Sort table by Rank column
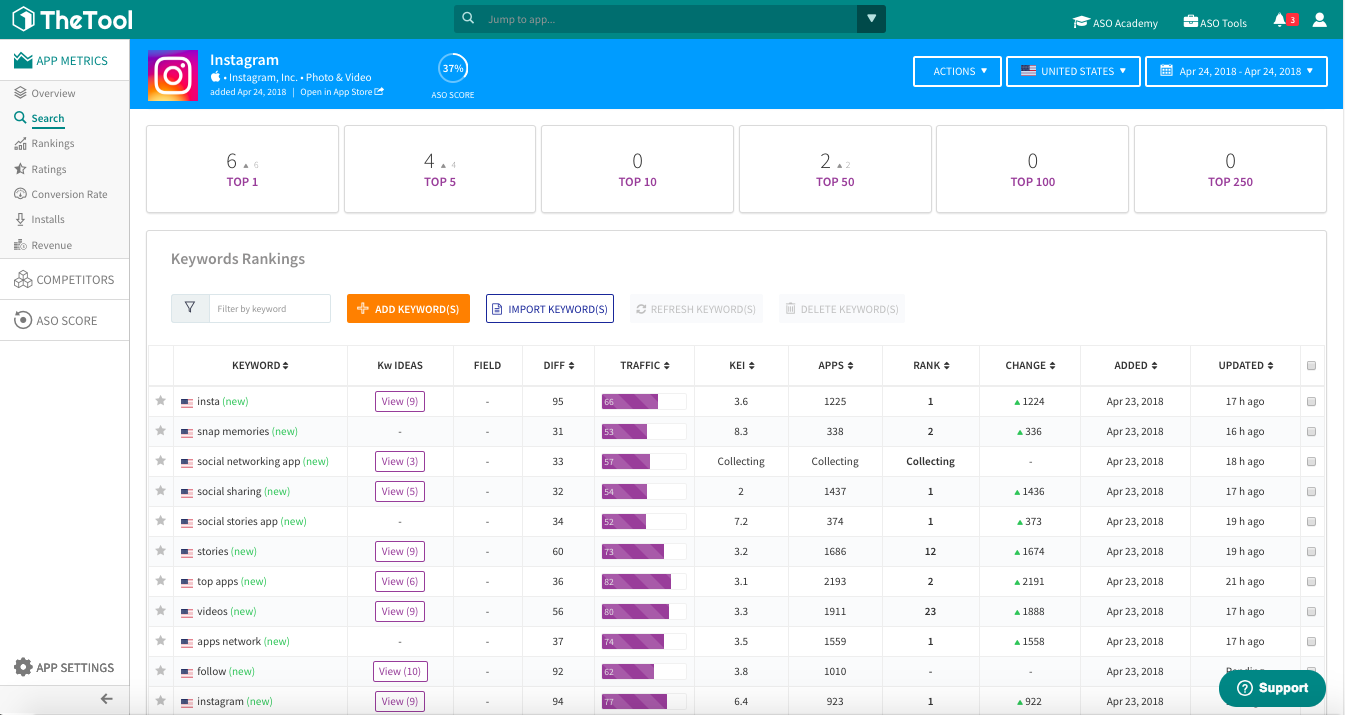1345x715 pixels. pos(931,365)
